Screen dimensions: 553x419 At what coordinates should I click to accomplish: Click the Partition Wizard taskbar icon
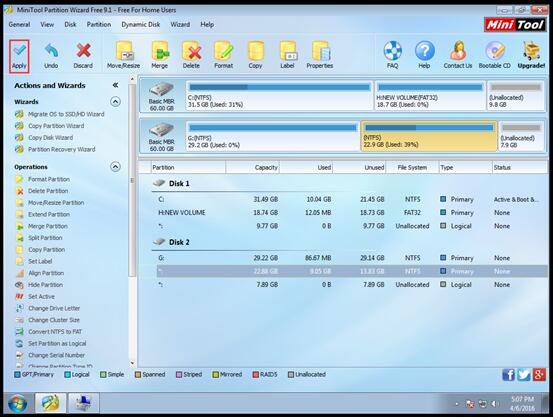[50, 403]
